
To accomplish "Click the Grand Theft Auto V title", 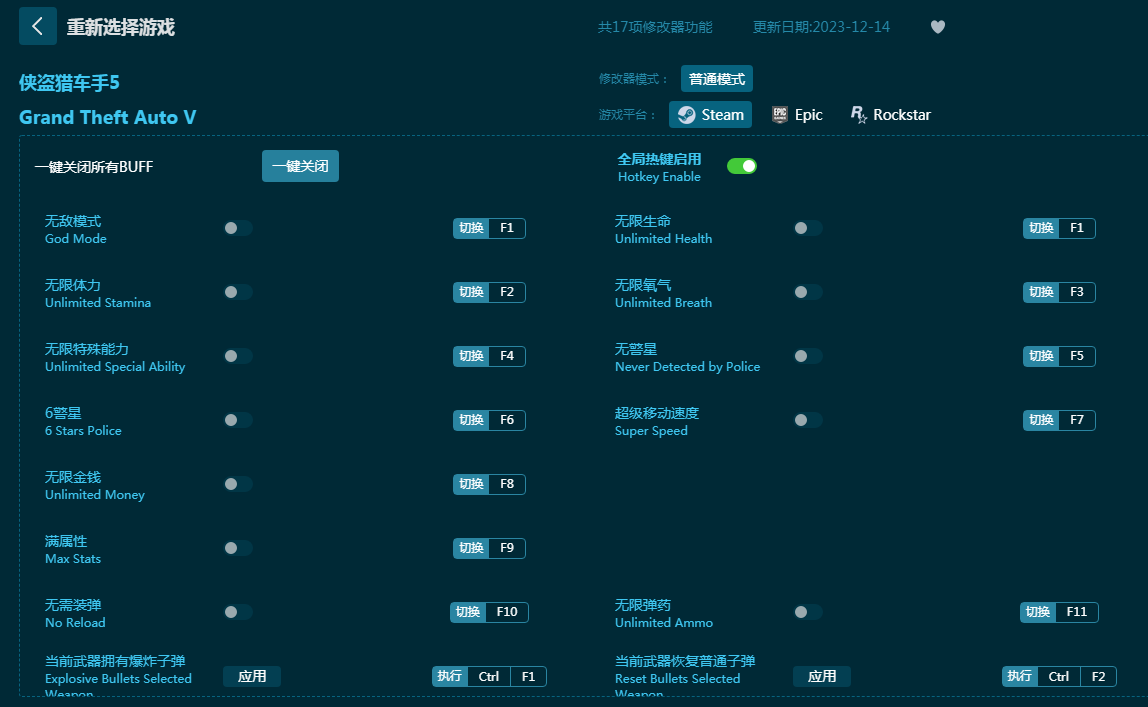I will (108, 117).
